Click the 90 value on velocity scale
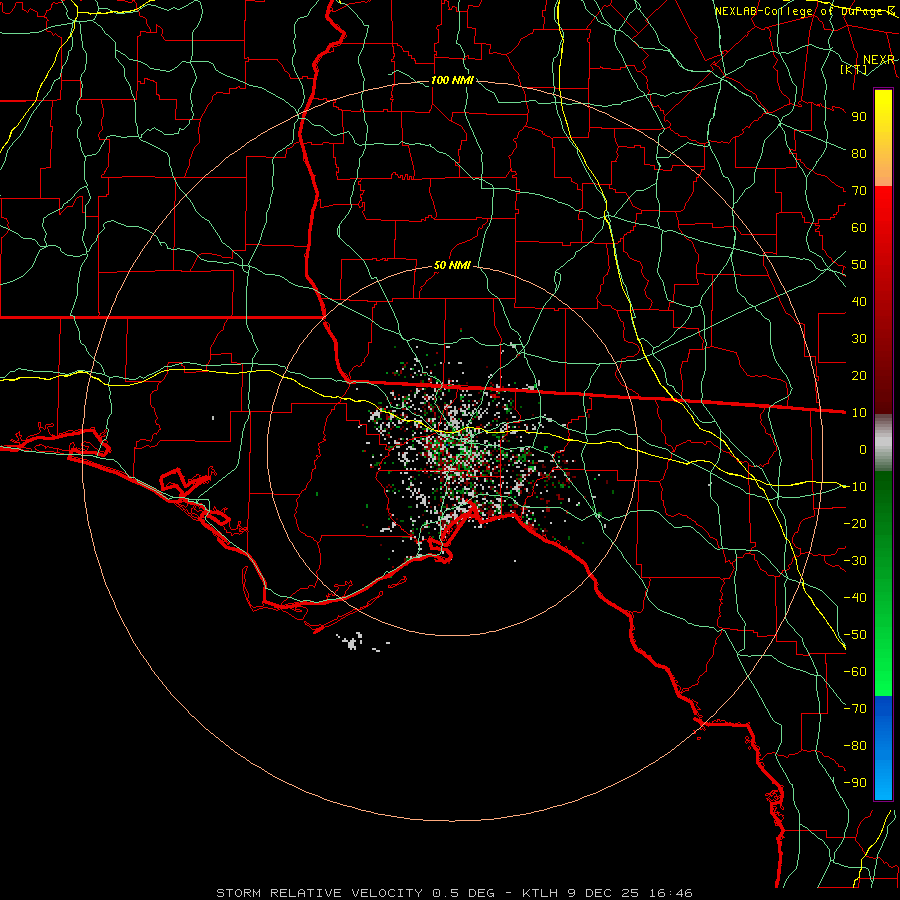Image resolution: width=900 pixels, height=900 pixels. tap(859, 117)
